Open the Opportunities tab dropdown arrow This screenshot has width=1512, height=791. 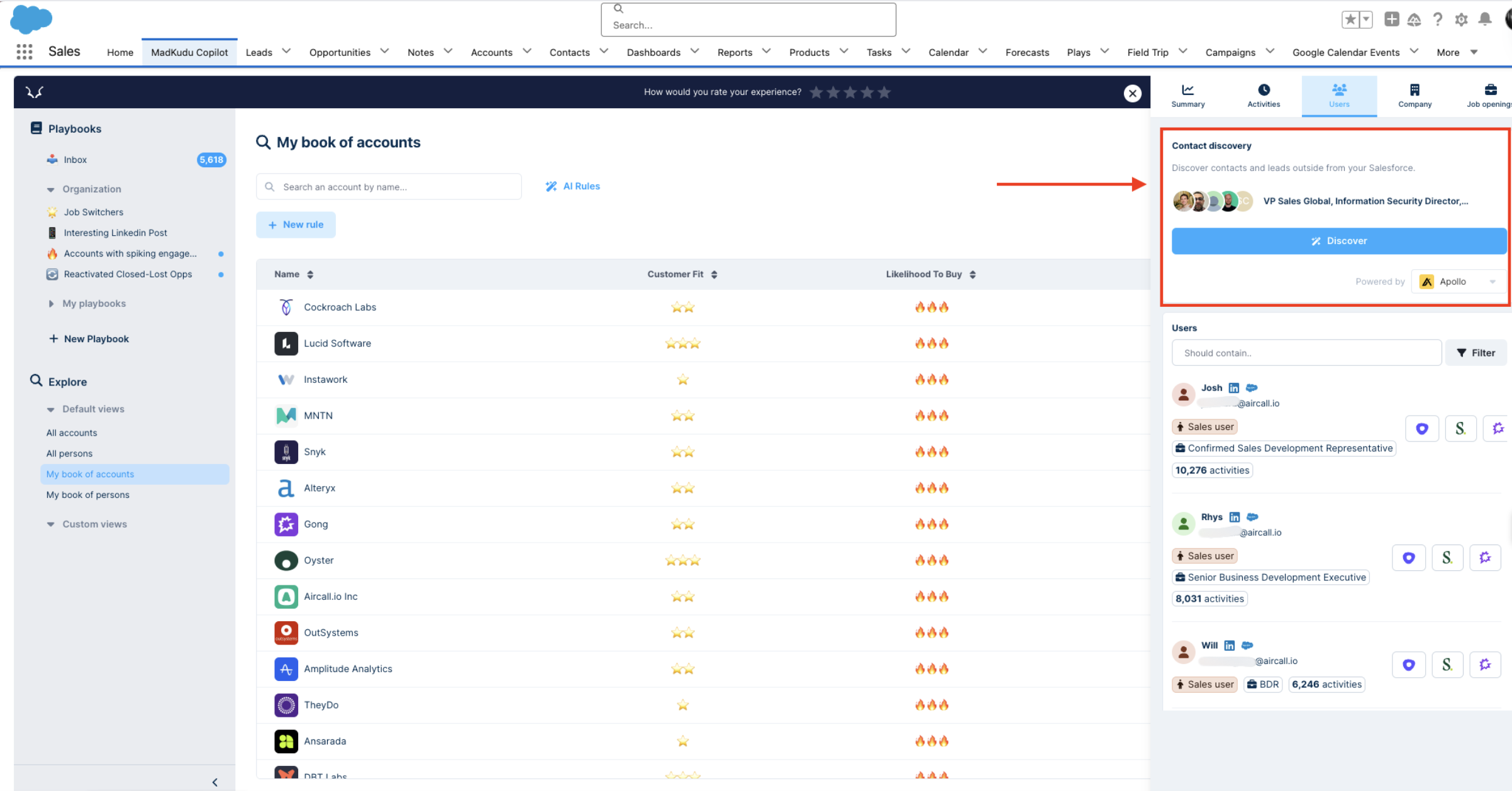click(x=384, y=52)
